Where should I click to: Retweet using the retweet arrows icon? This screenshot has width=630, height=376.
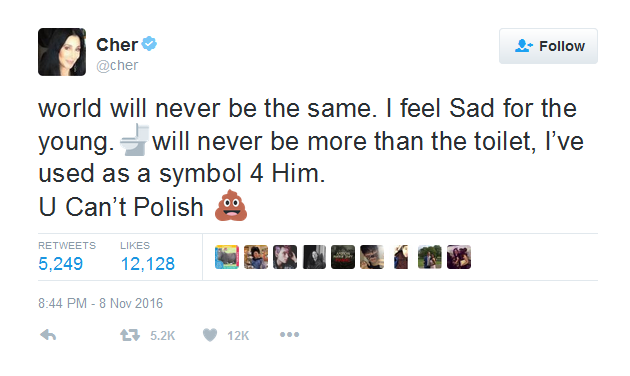pos(130,335)
